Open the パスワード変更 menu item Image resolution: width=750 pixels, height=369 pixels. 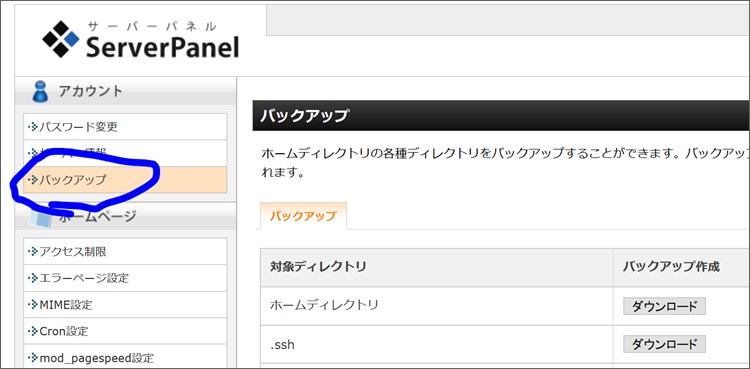click(125, 127)
